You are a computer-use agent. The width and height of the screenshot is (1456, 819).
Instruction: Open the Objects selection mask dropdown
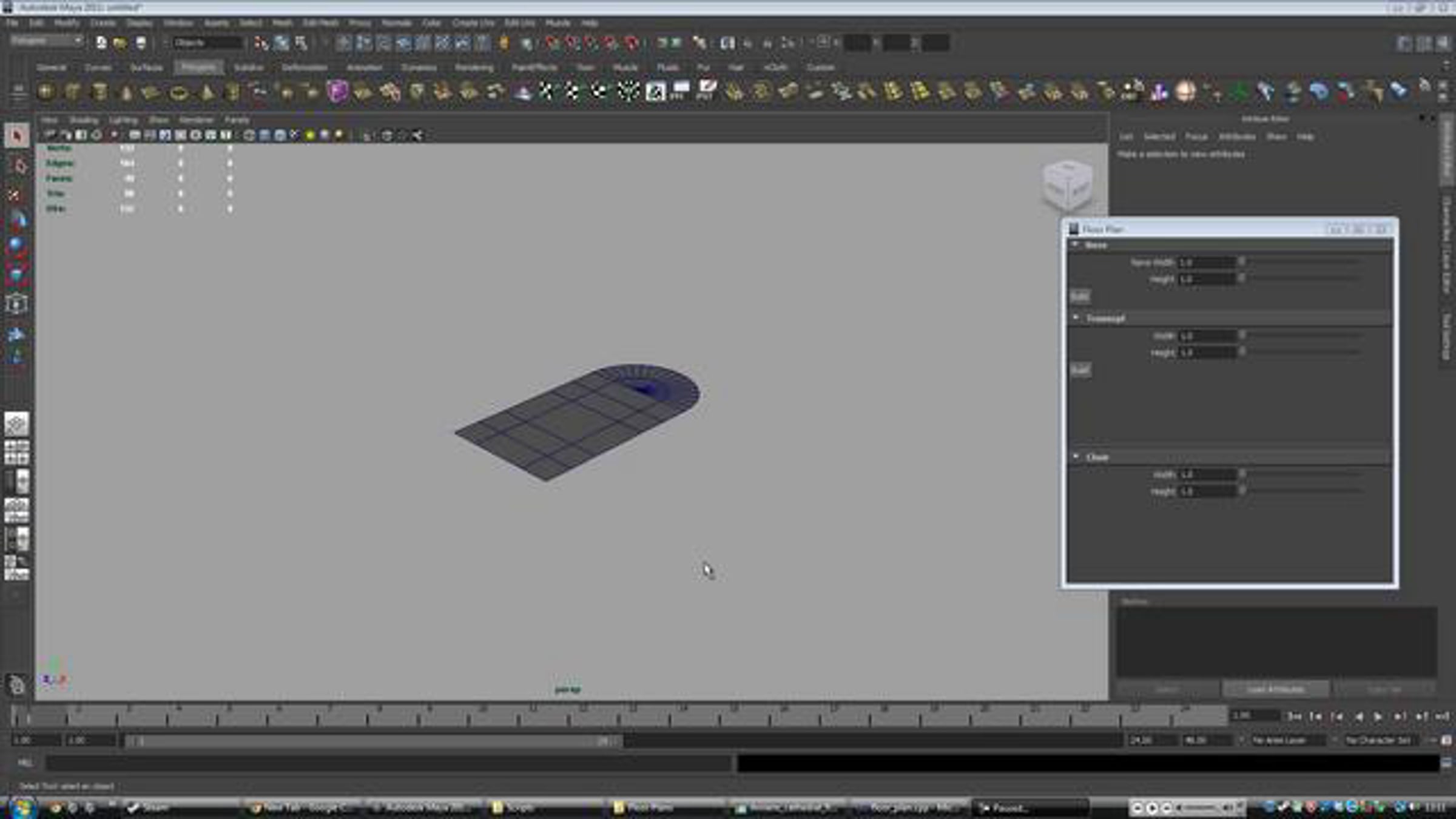point(207,43)
